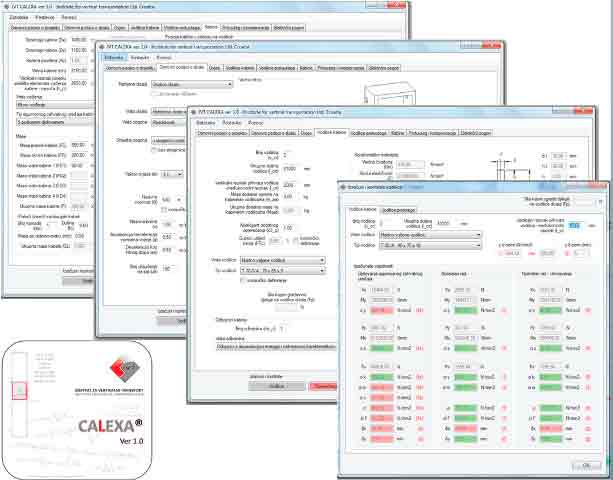Click Vodilice button in the third window
The height and width of the screenshot is (480, 613).
[276, 386]
